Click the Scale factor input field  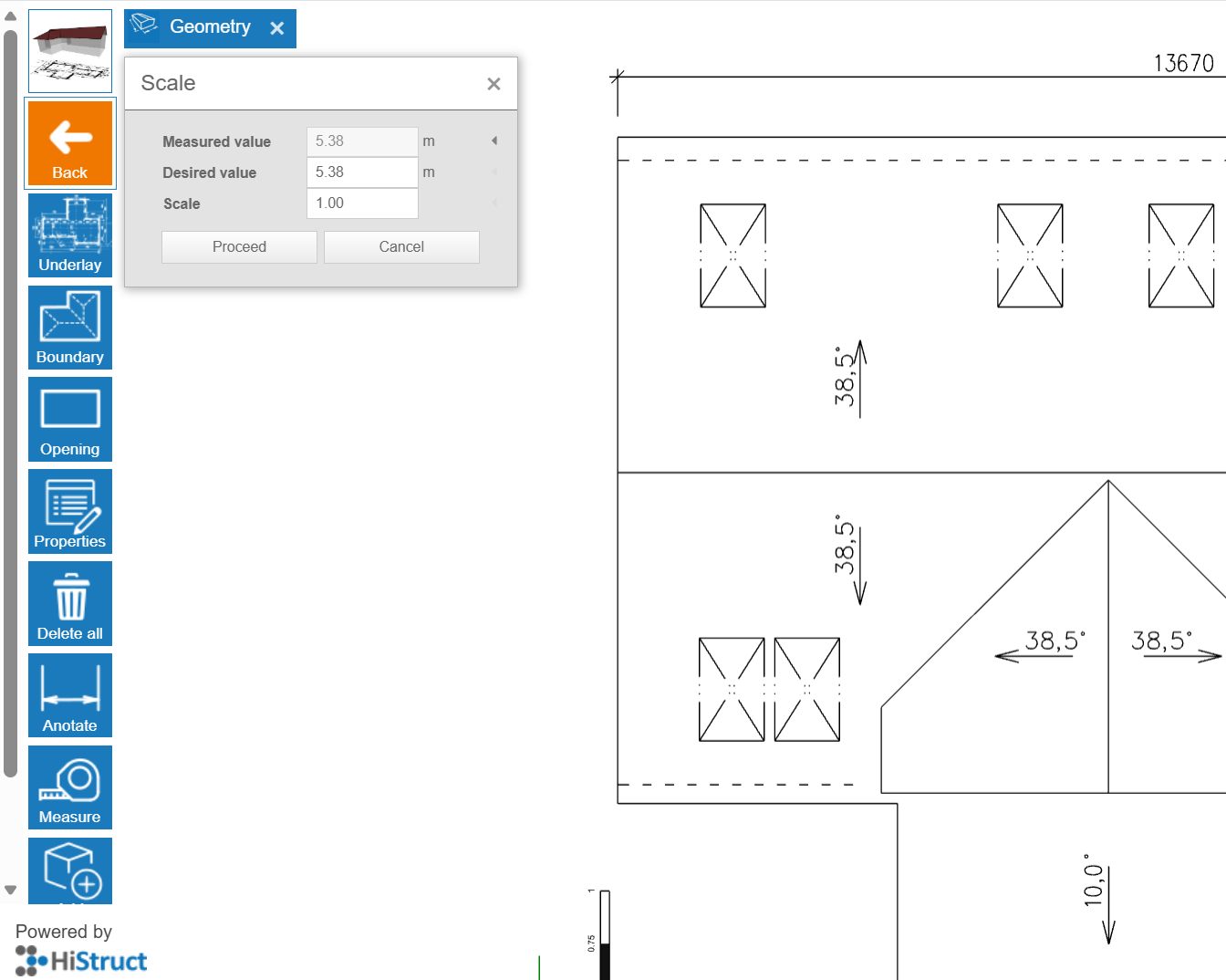[x=362, y=203]
